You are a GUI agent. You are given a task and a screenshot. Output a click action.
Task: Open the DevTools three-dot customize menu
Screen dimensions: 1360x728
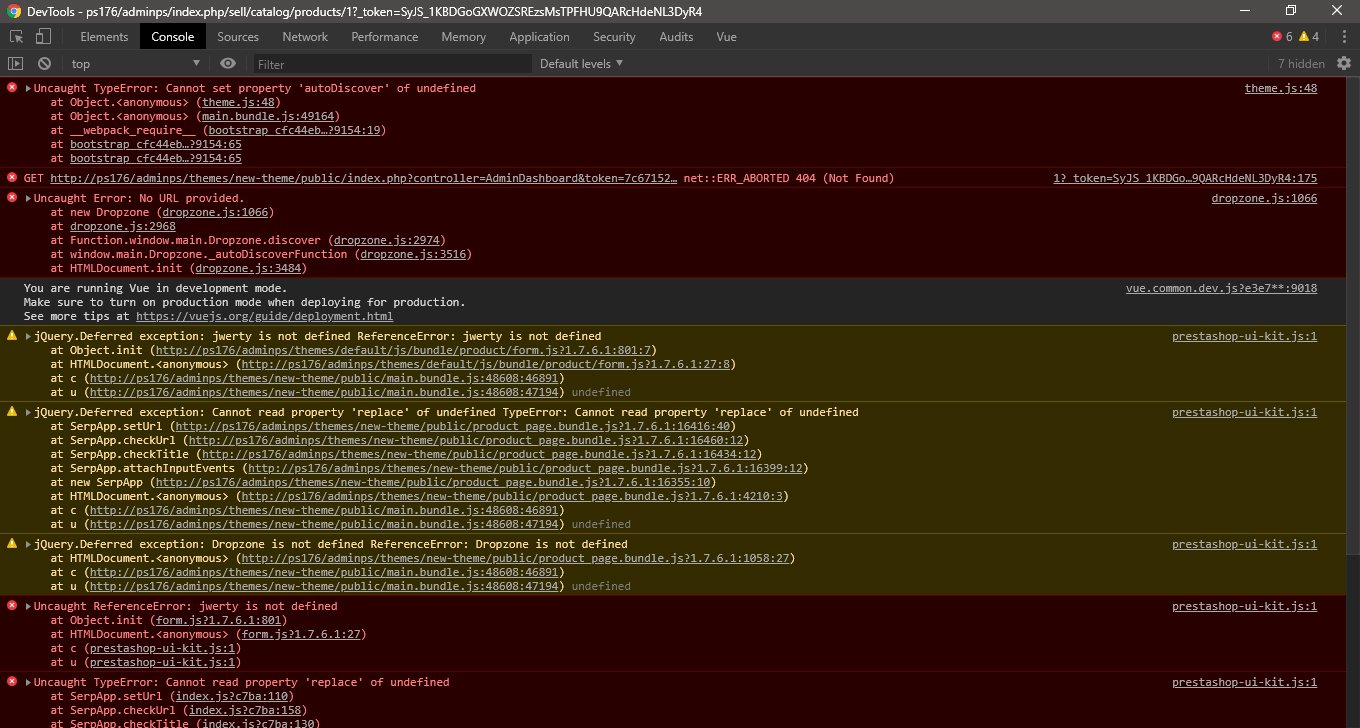click(1343, 37)
